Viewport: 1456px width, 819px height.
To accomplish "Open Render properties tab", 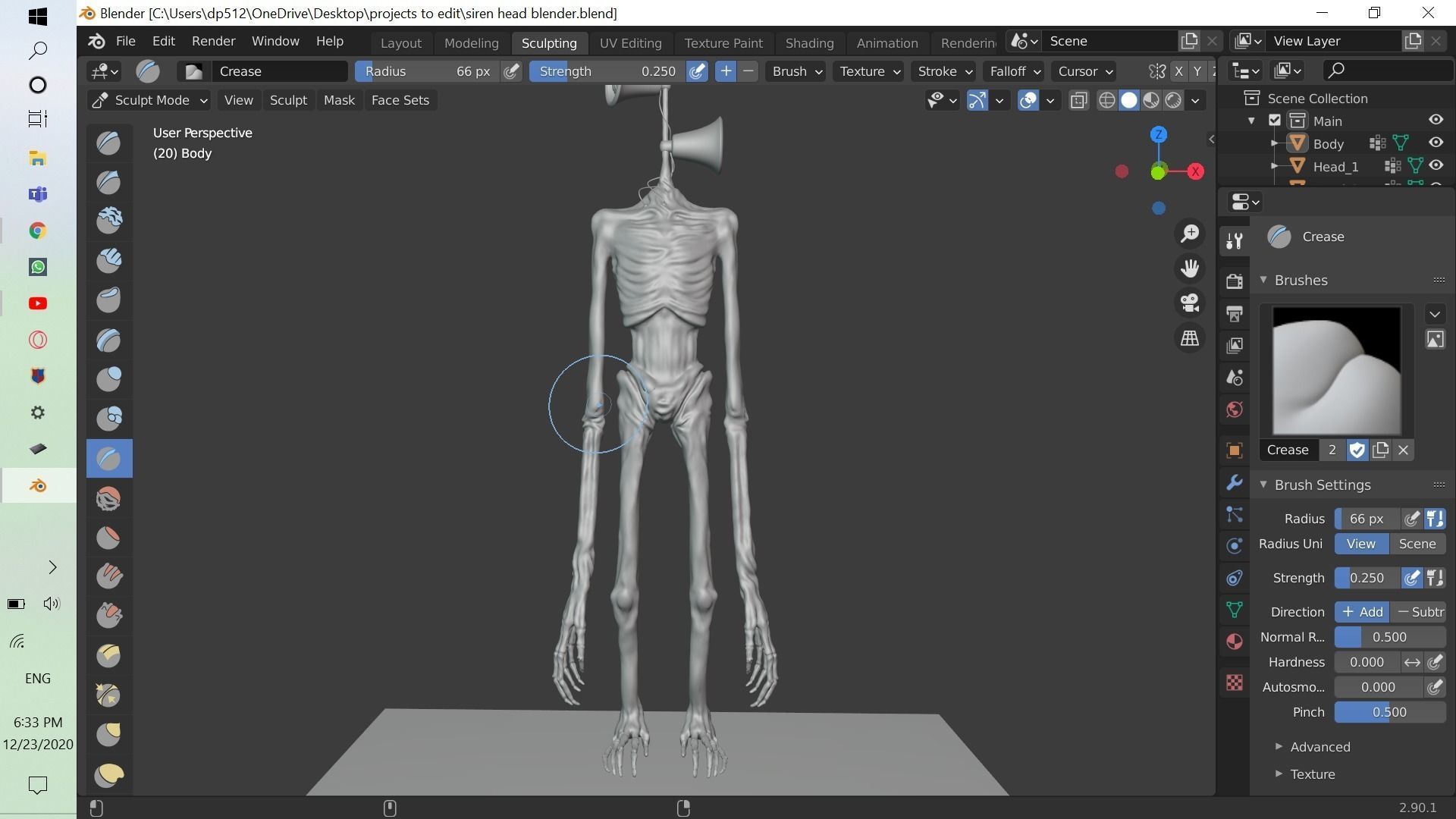I will pos(1235,281).
